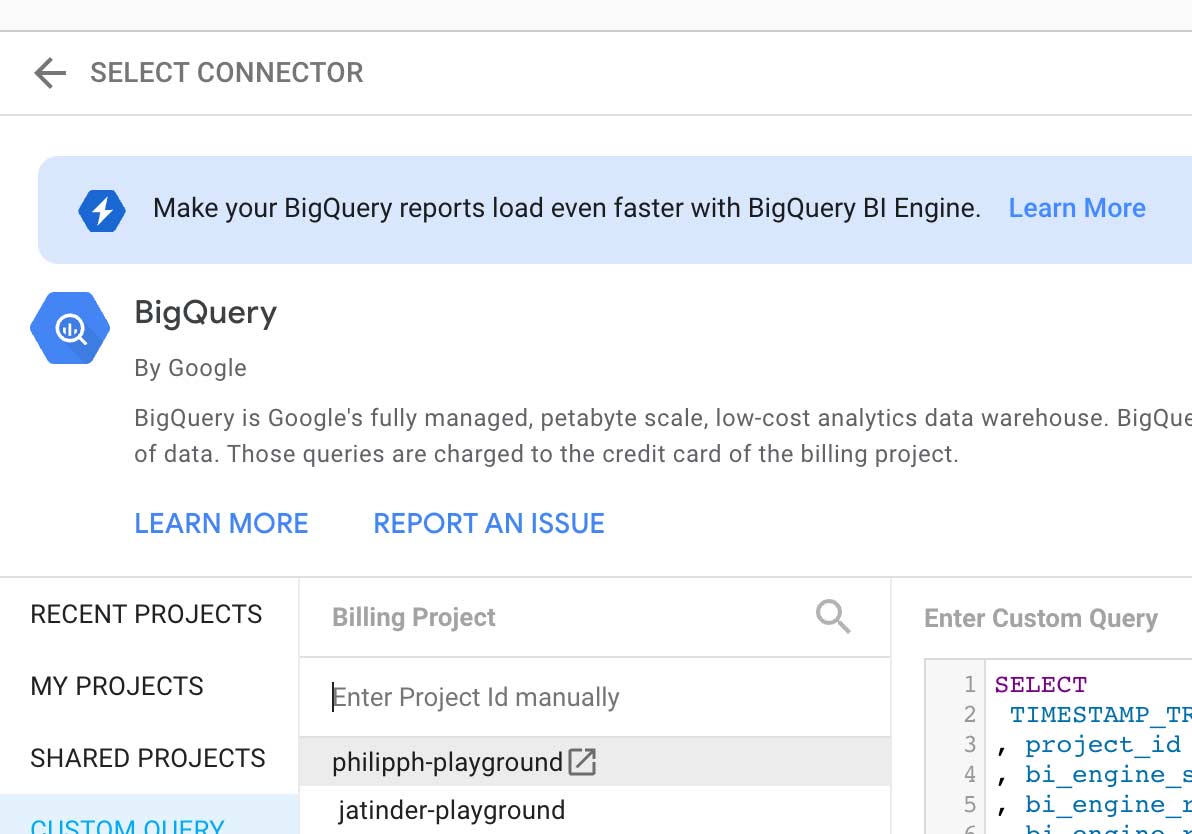Open philipph-playground in a new window icon

pyautogui.click(x=582, y=762)
